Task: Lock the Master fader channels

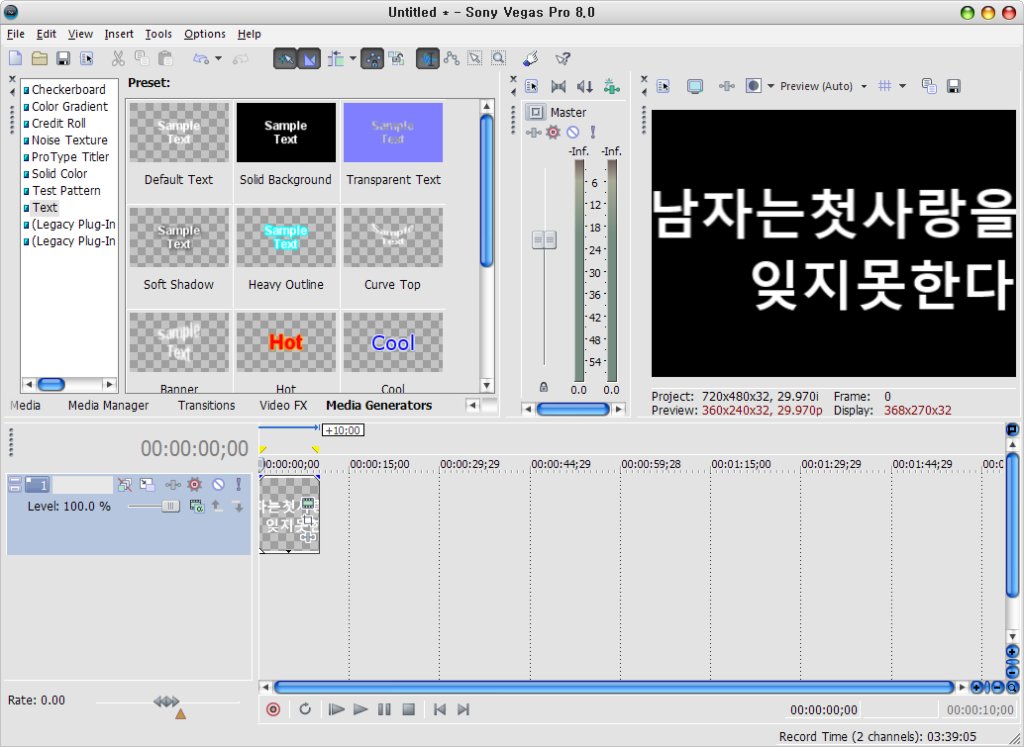Action: 543,387
